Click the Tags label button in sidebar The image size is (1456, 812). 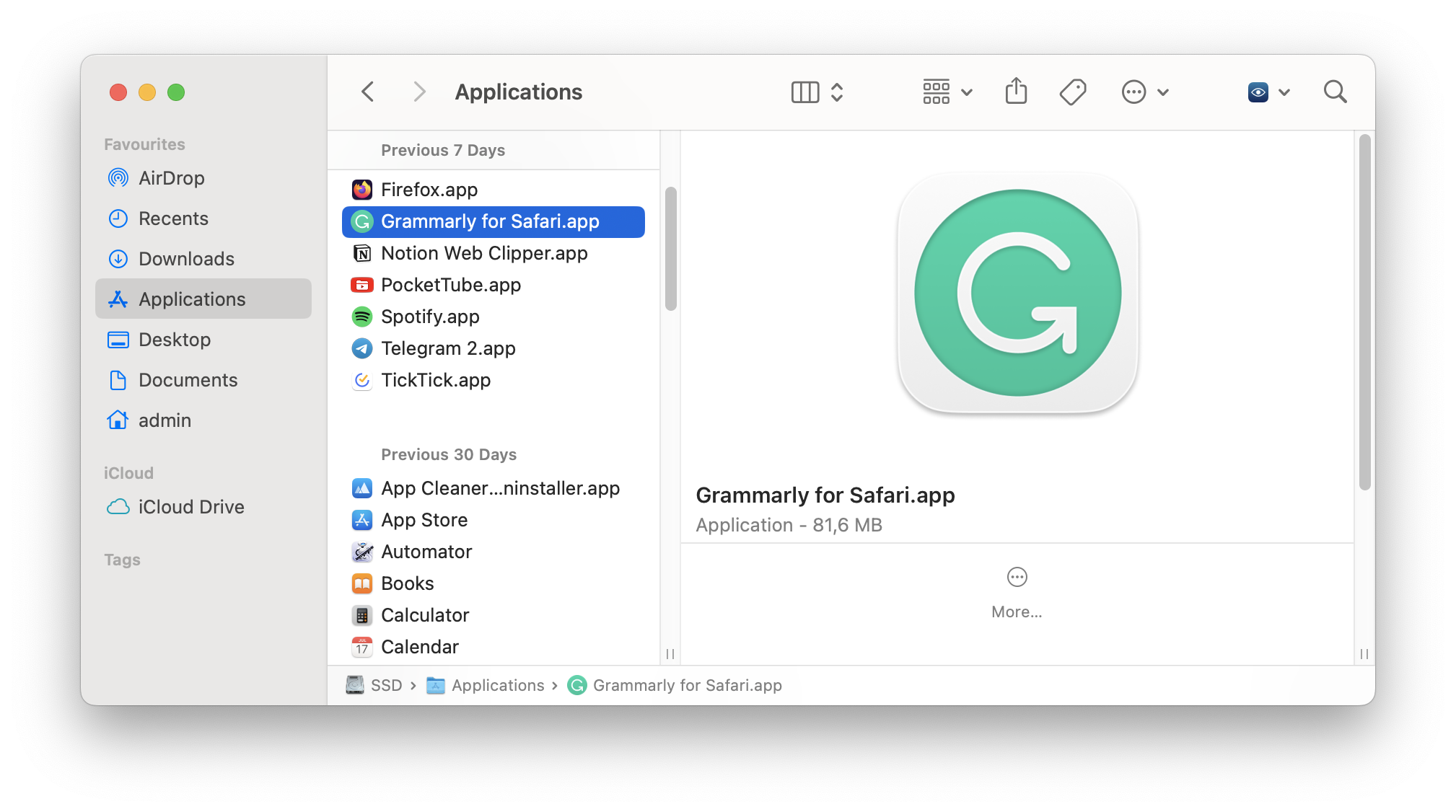pos(122,558)
